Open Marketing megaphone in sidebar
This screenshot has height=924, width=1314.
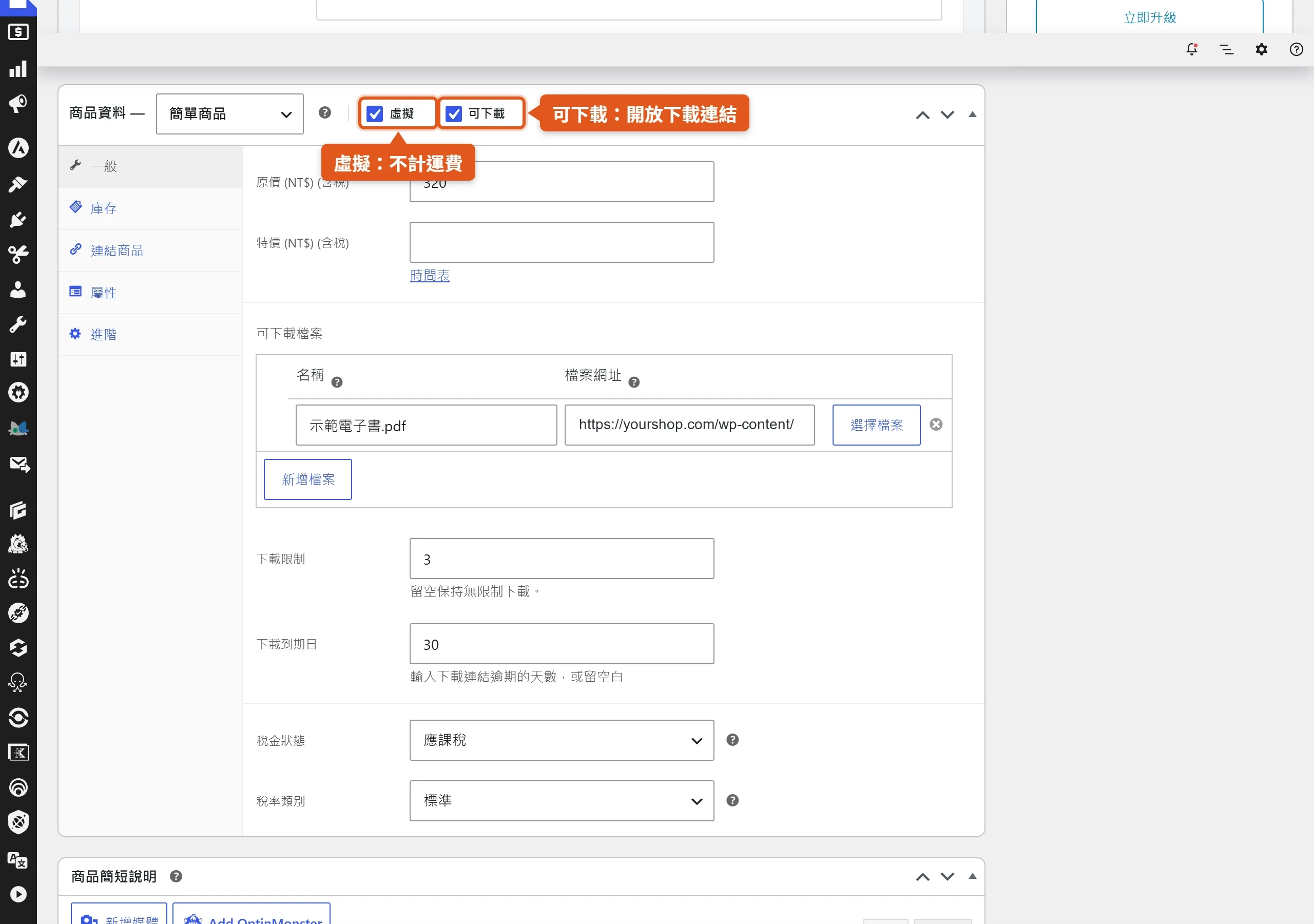point(18,104)
